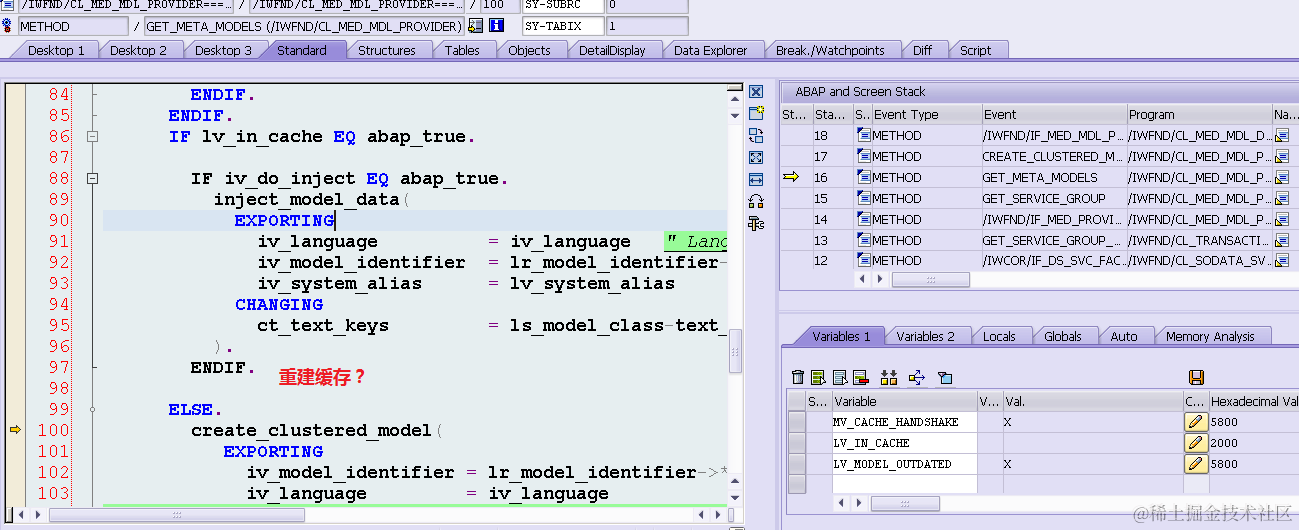Click the navigate icon on stack row 12
The width and height of the screenshot is (1299, 530).
(x=1282, y=261)
